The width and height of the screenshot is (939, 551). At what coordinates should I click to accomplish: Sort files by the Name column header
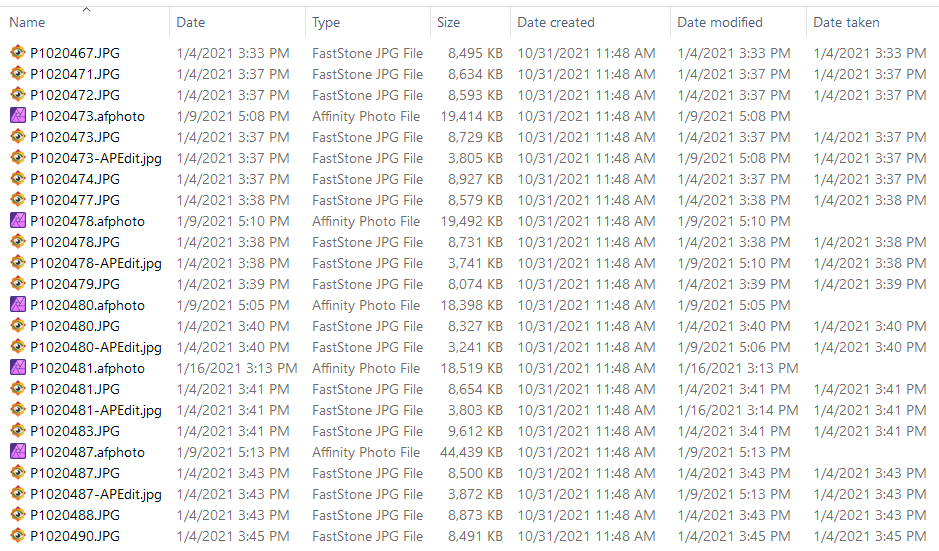tap(27, 23)
